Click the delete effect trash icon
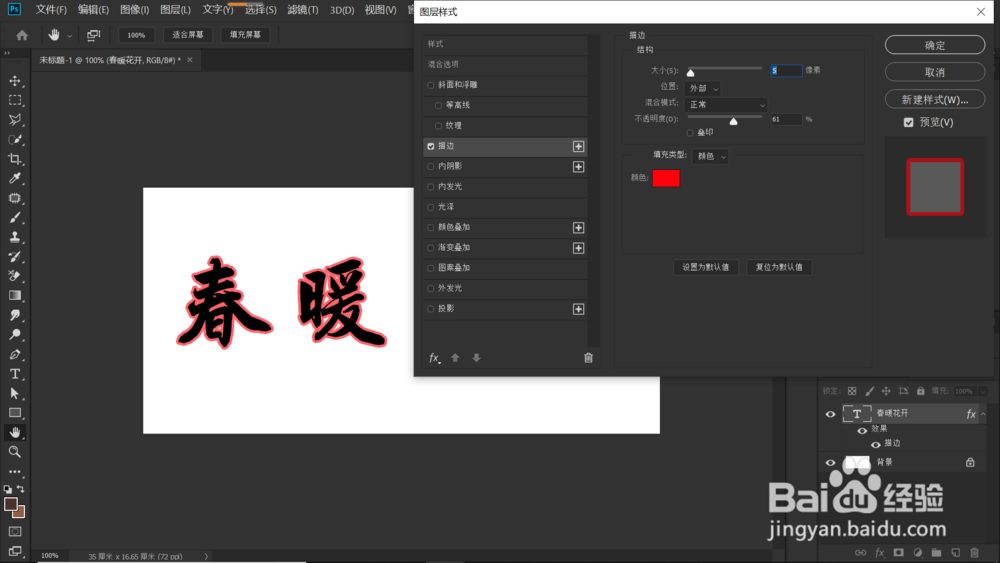The width and height of the screenshot is (1000, 563). (588, 358)
